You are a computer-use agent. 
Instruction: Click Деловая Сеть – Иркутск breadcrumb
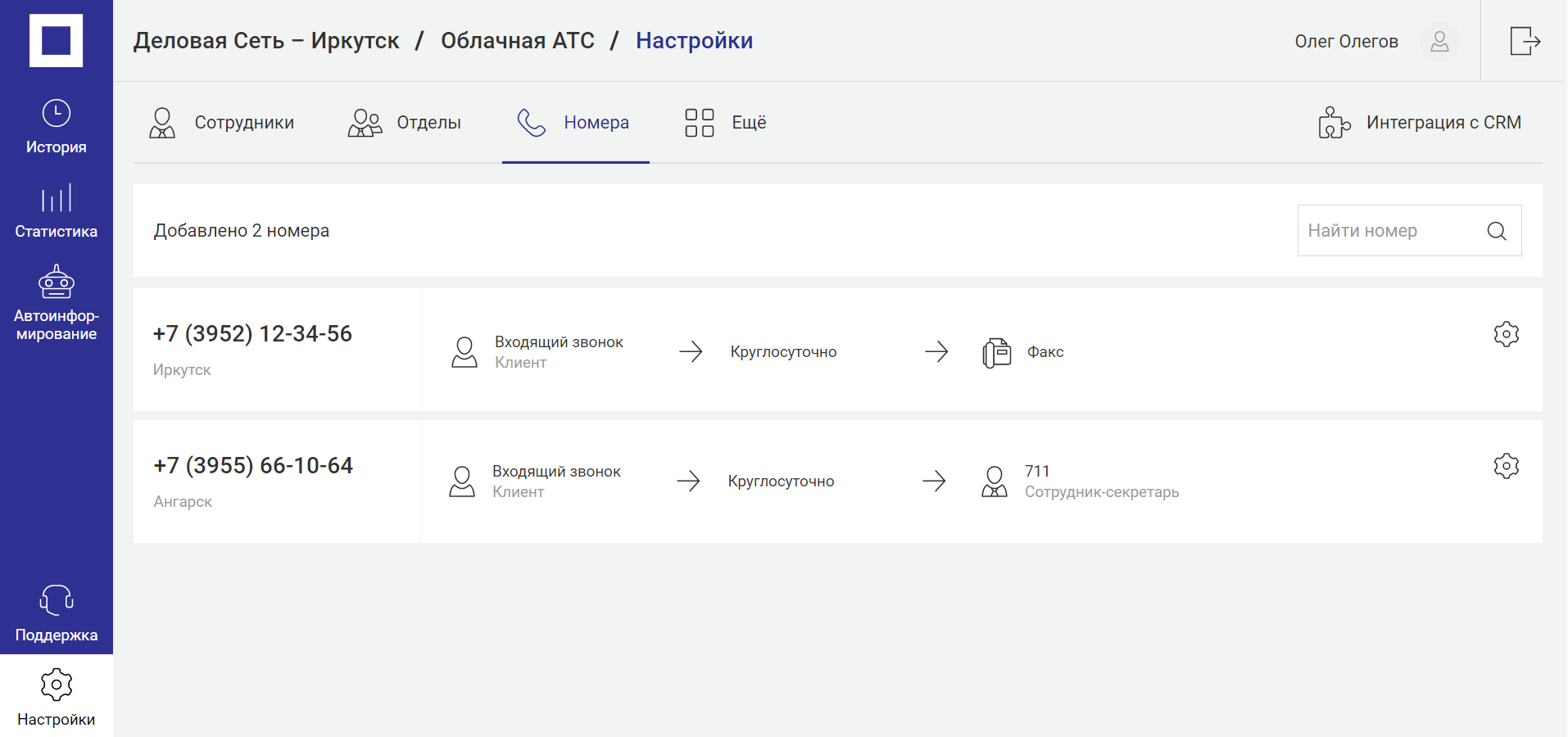pos(266,41)
